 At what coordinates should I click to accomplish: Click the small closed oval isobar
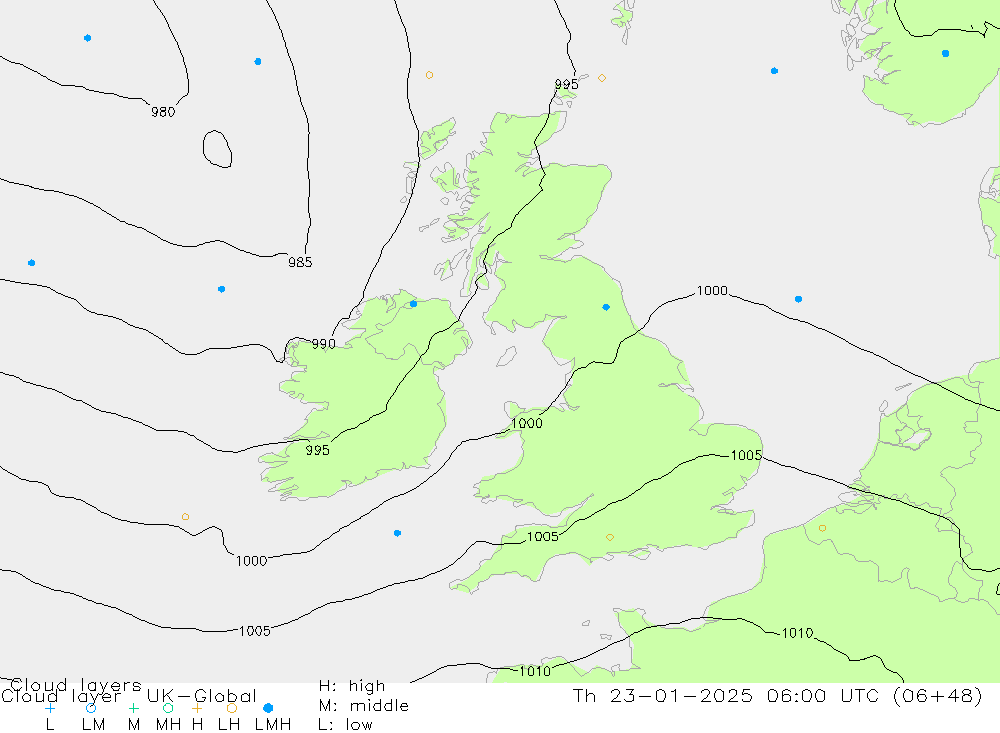coord(217,149)
